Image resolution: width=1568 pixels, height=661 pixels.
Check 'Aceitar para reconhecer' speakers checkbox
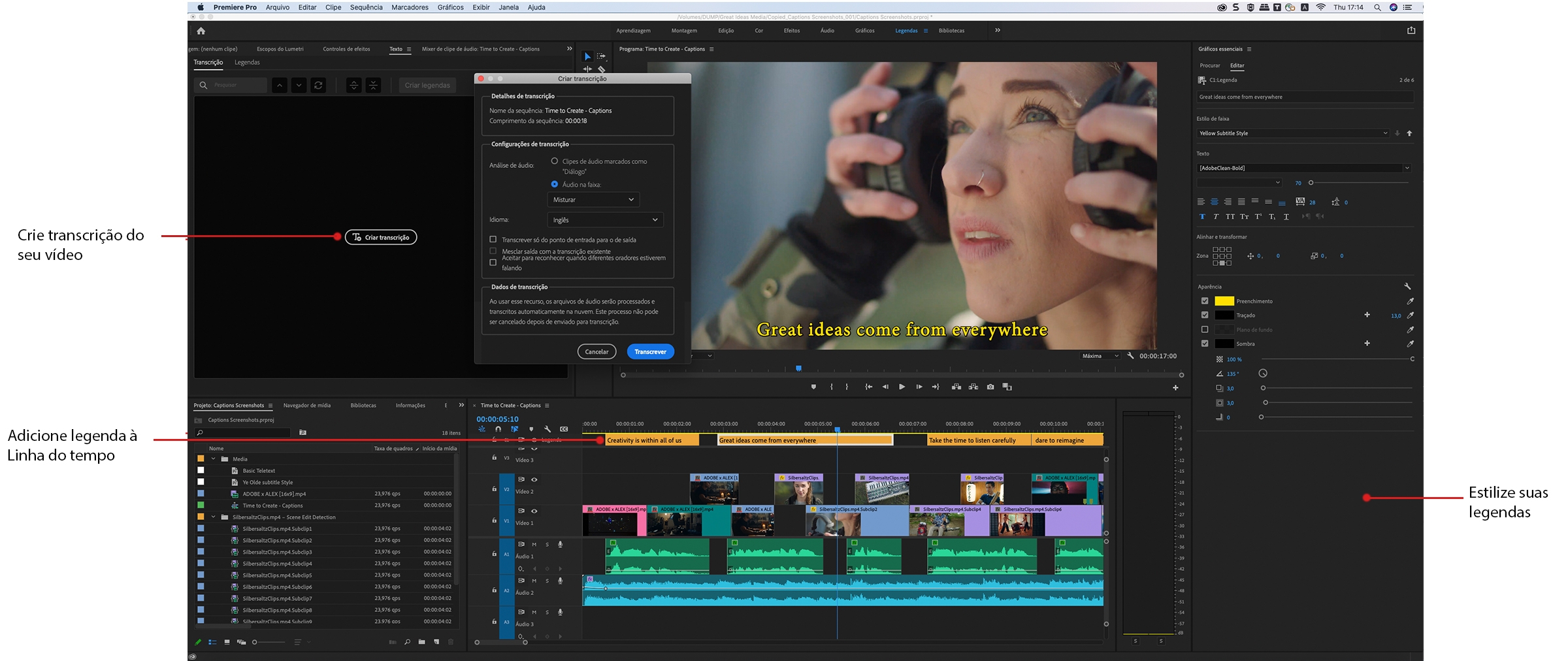tap(493, 263)
